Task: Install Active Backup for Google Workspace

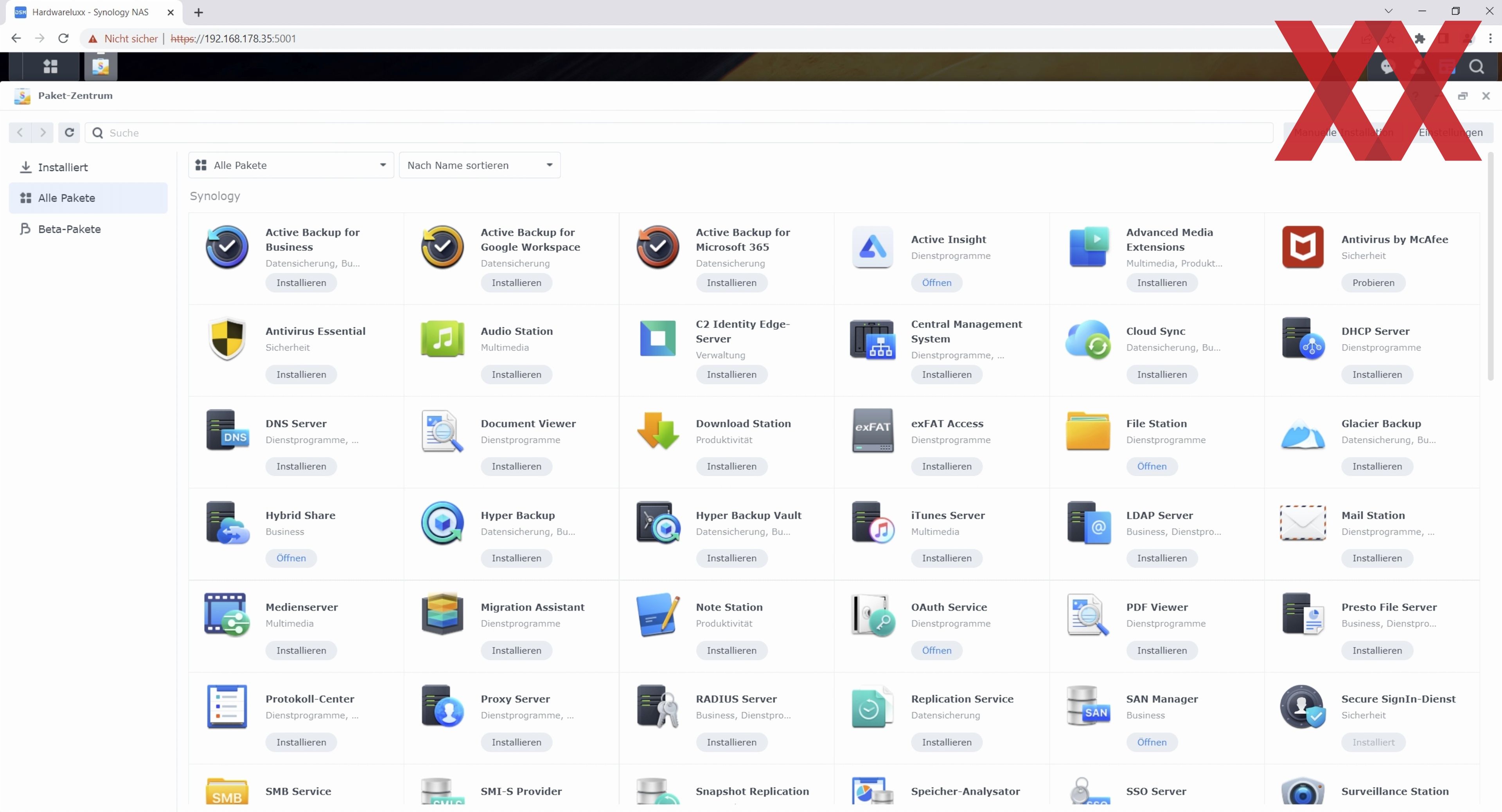Action: click(x=516, y=283)
